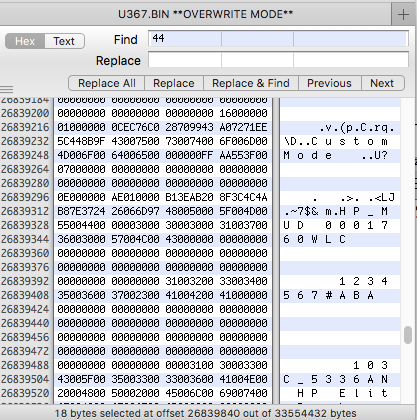Image resolution: width=417 pixels, height=420 pixels.
Task: Click hex group B87E3724
Action: (x=81, y=211)
